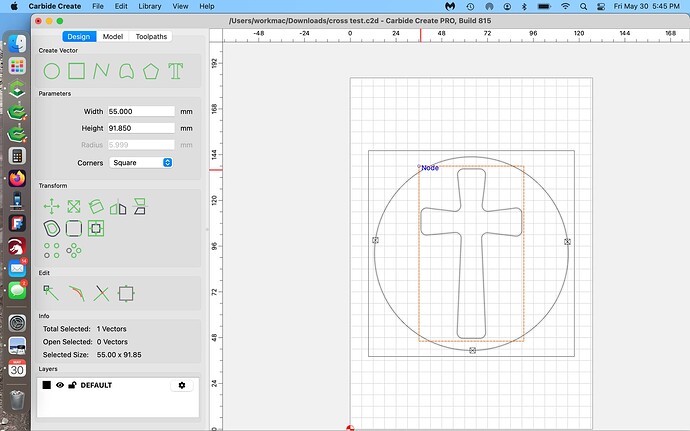
Task: Open Firefox from the Dock
Action: pyautogui.click(x=17, y=178)
